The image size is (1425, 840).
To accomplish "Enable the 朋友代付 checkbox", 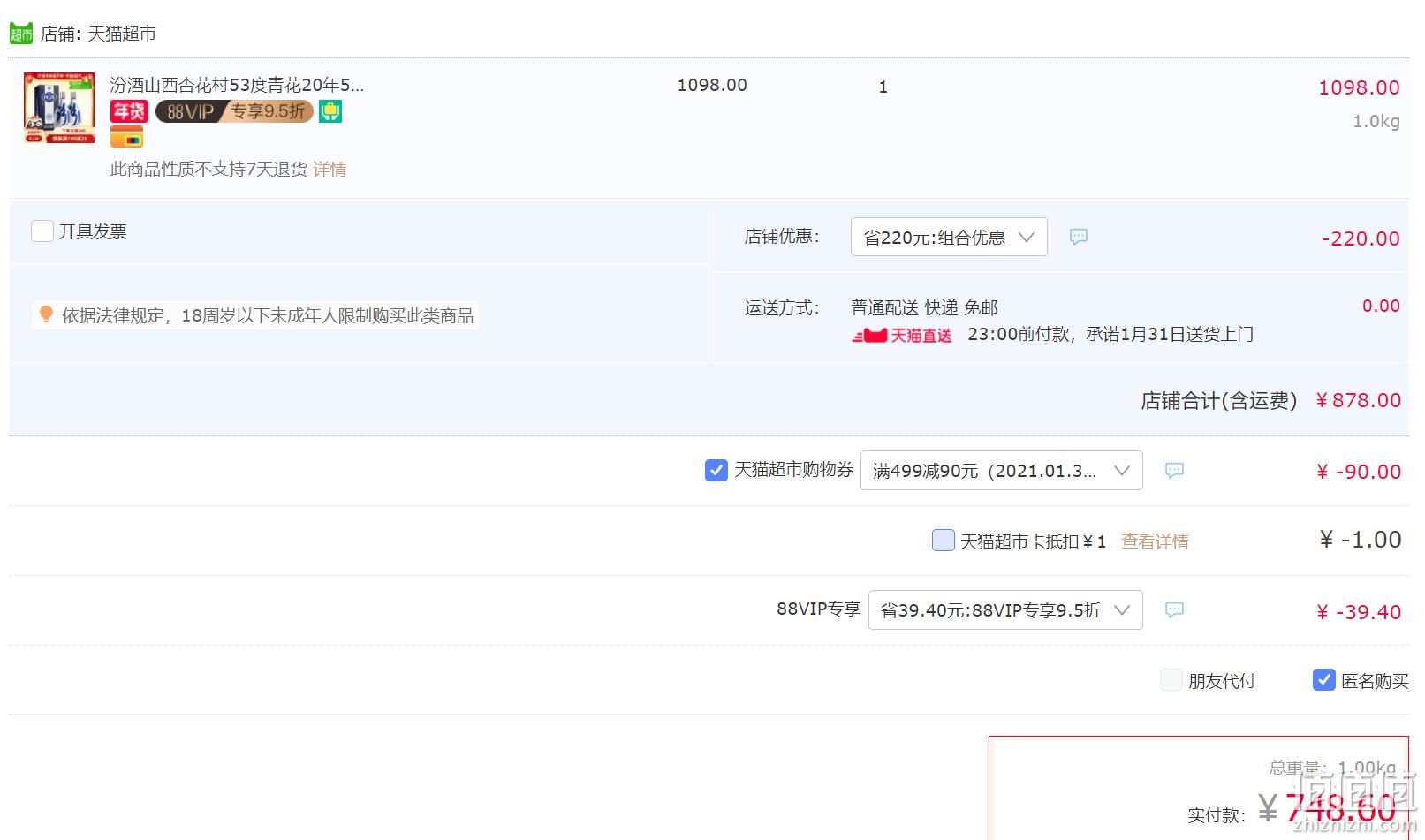I will pyautogui.click(x=1171, y=679).
